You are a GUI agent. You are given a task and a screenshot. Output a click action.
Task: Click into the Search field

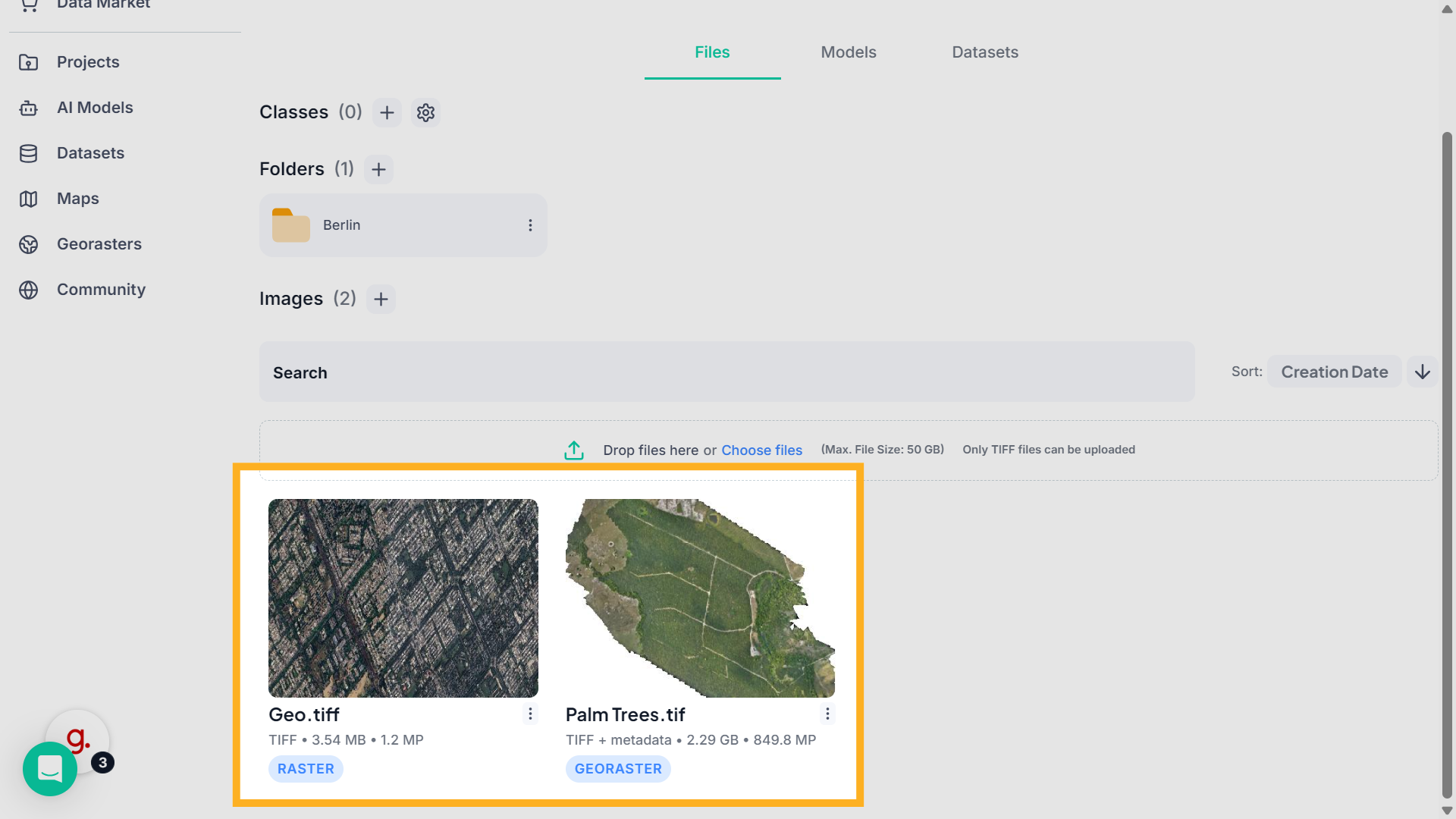coord(726,372)
